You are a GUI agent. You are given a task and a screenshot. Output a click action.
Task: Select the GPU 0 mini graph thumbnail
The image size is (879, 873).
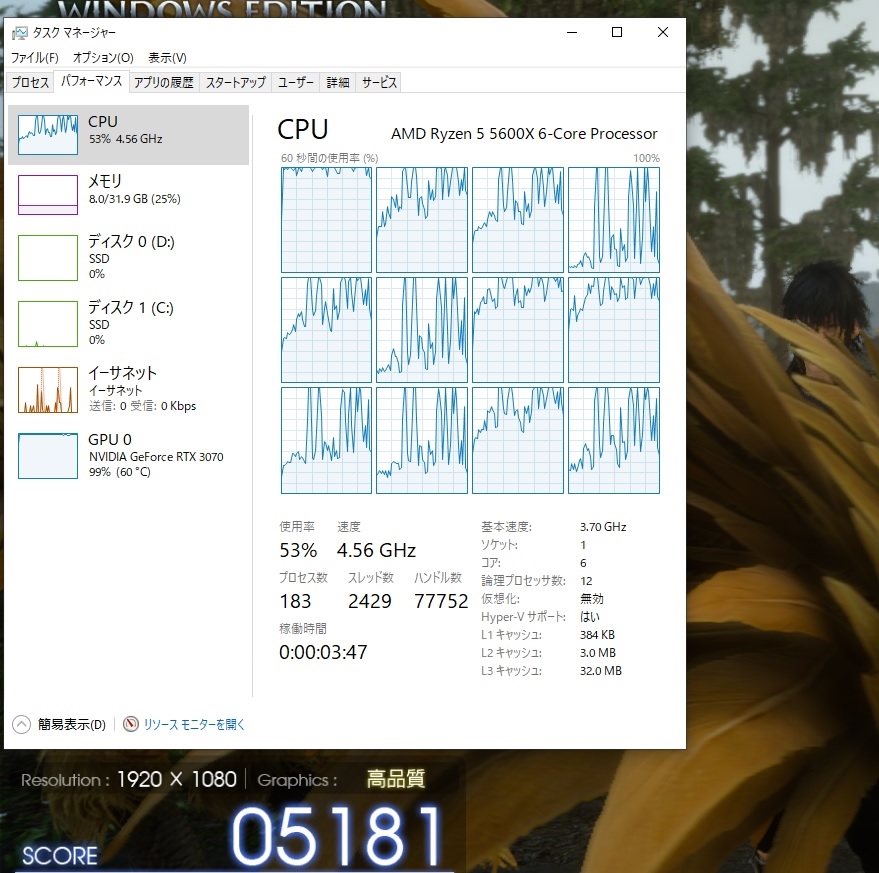48,456
